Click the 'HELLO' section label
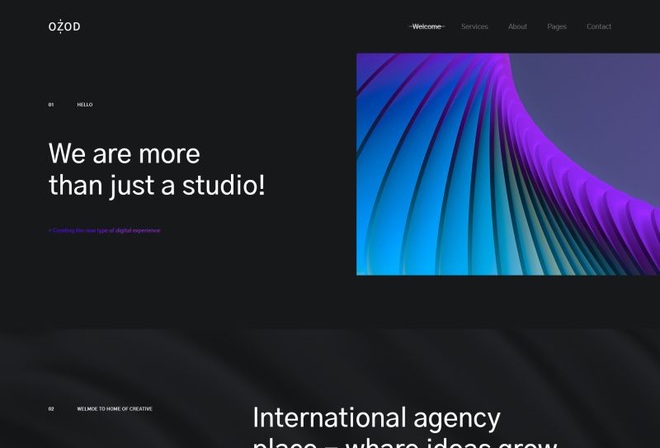 pos(85,104)
